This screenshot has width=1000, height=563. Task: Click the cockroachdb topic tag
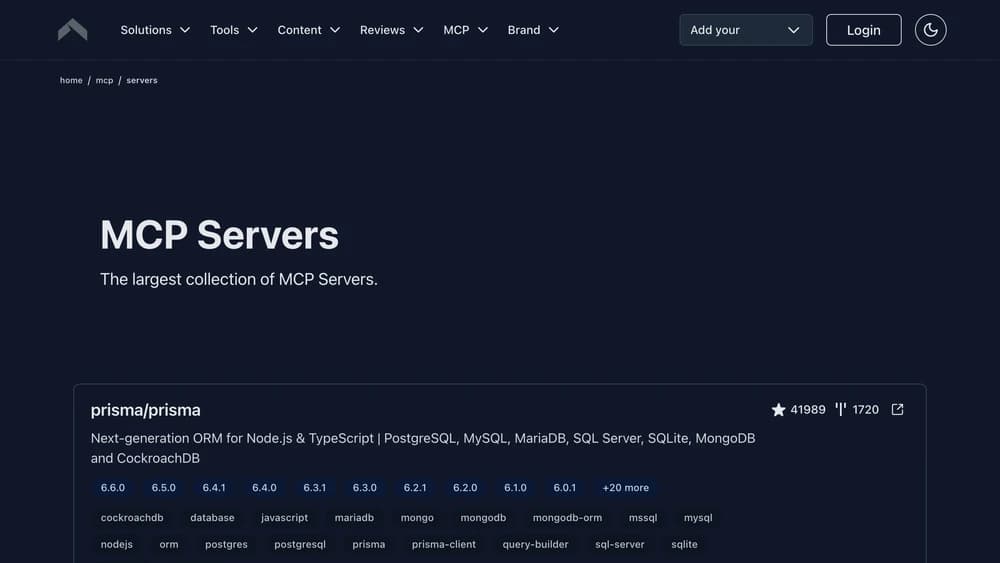point(132,518)
